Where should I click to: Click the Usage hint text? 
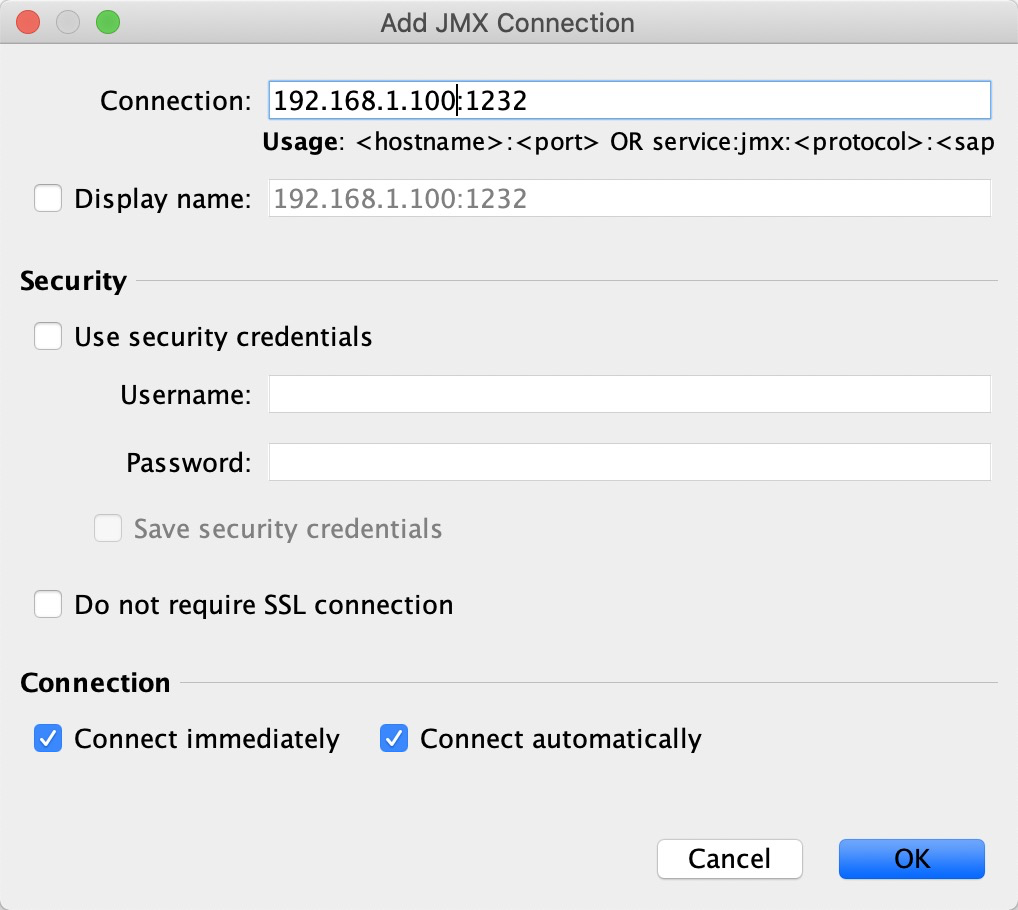tap(628, 141)
